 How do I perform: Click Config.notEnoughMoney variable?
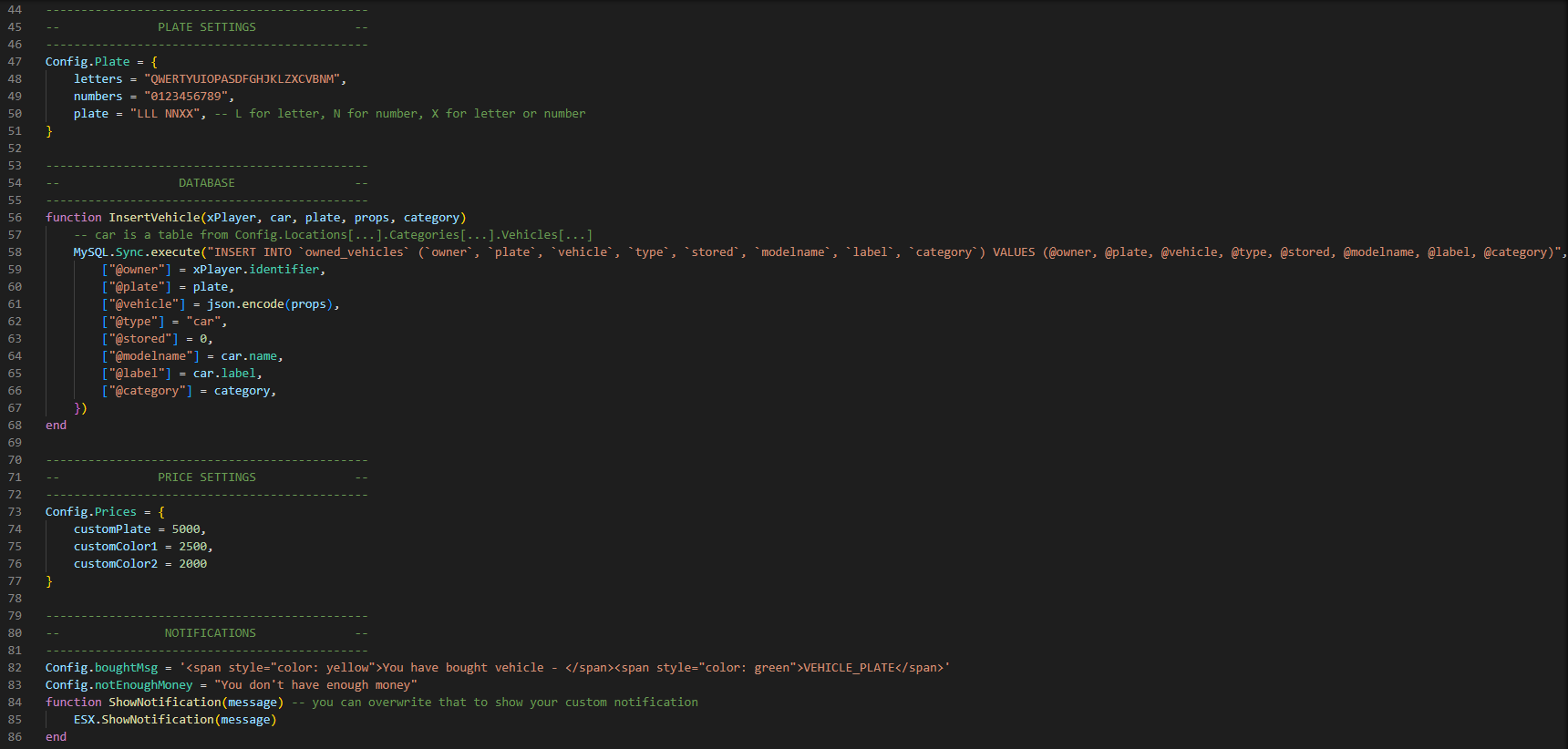click(119, 685)
